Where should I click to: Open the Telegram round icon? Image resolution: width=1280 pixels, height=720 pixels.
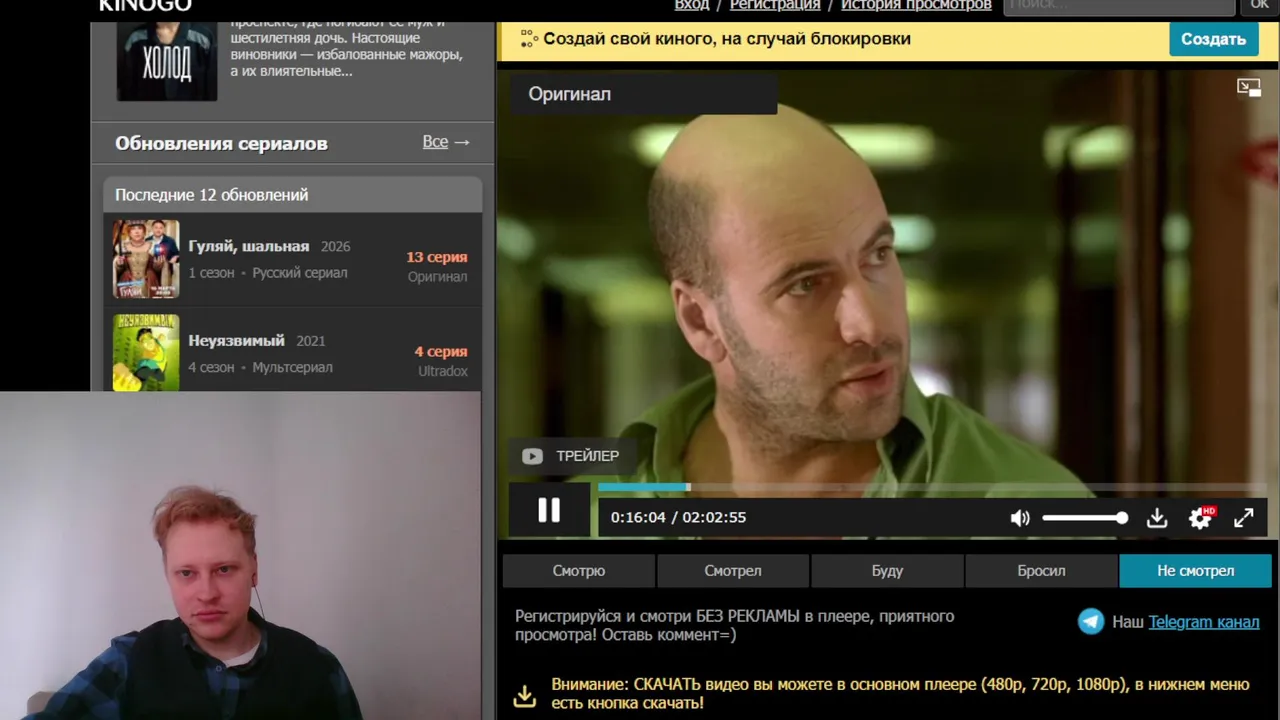point(1091,621)
